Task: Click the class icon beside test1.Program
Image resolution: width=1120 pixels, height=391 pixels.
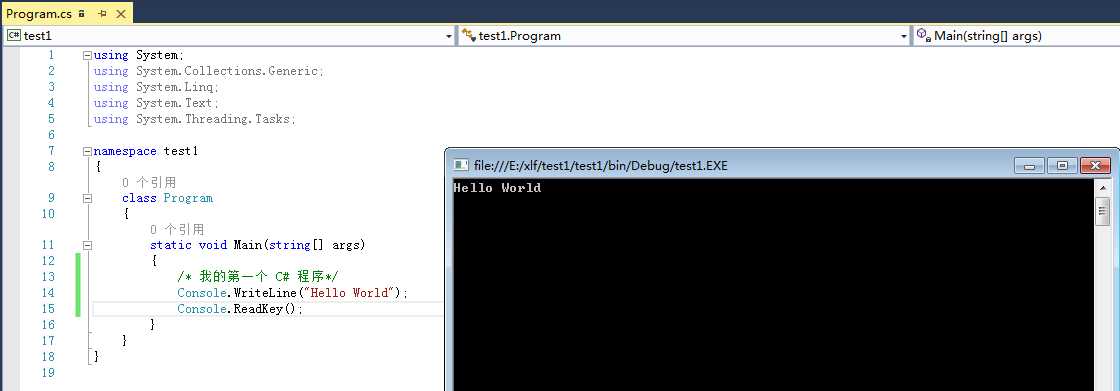Action: (469, 35)
